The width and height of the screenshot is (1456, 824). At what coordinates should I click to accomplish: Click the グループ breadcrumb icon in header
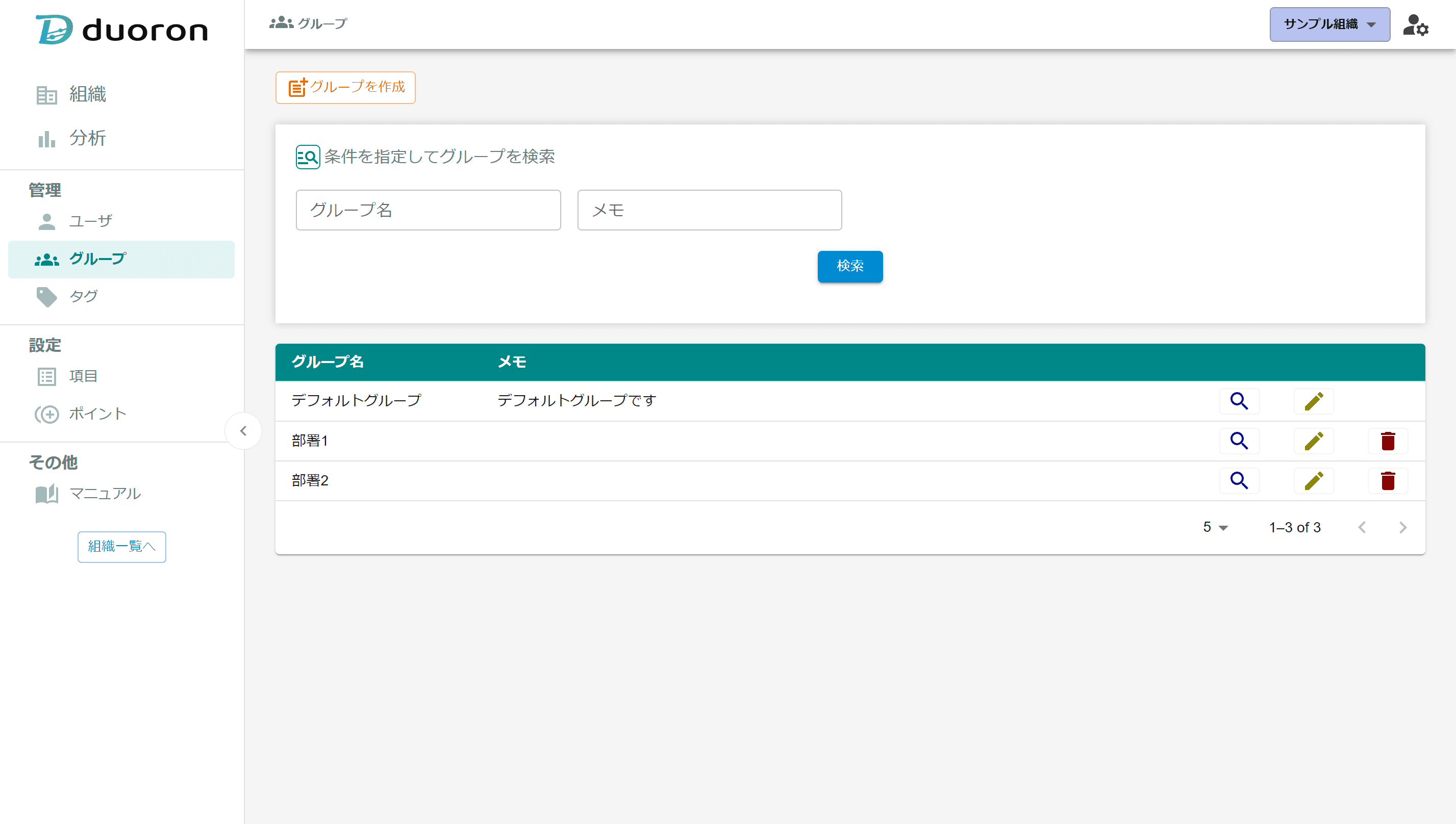(x=281, y=23)
